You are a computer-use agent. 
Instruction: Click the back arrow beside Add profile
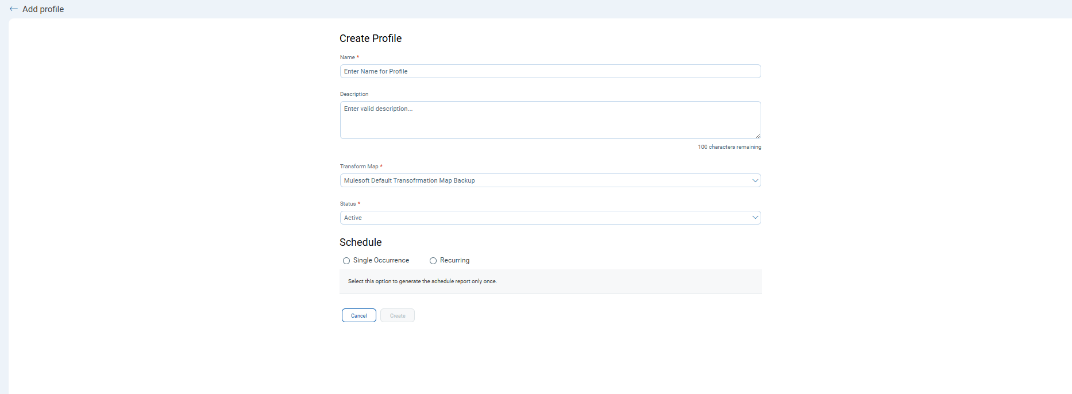pyautogui.click(x=14, y=9)
